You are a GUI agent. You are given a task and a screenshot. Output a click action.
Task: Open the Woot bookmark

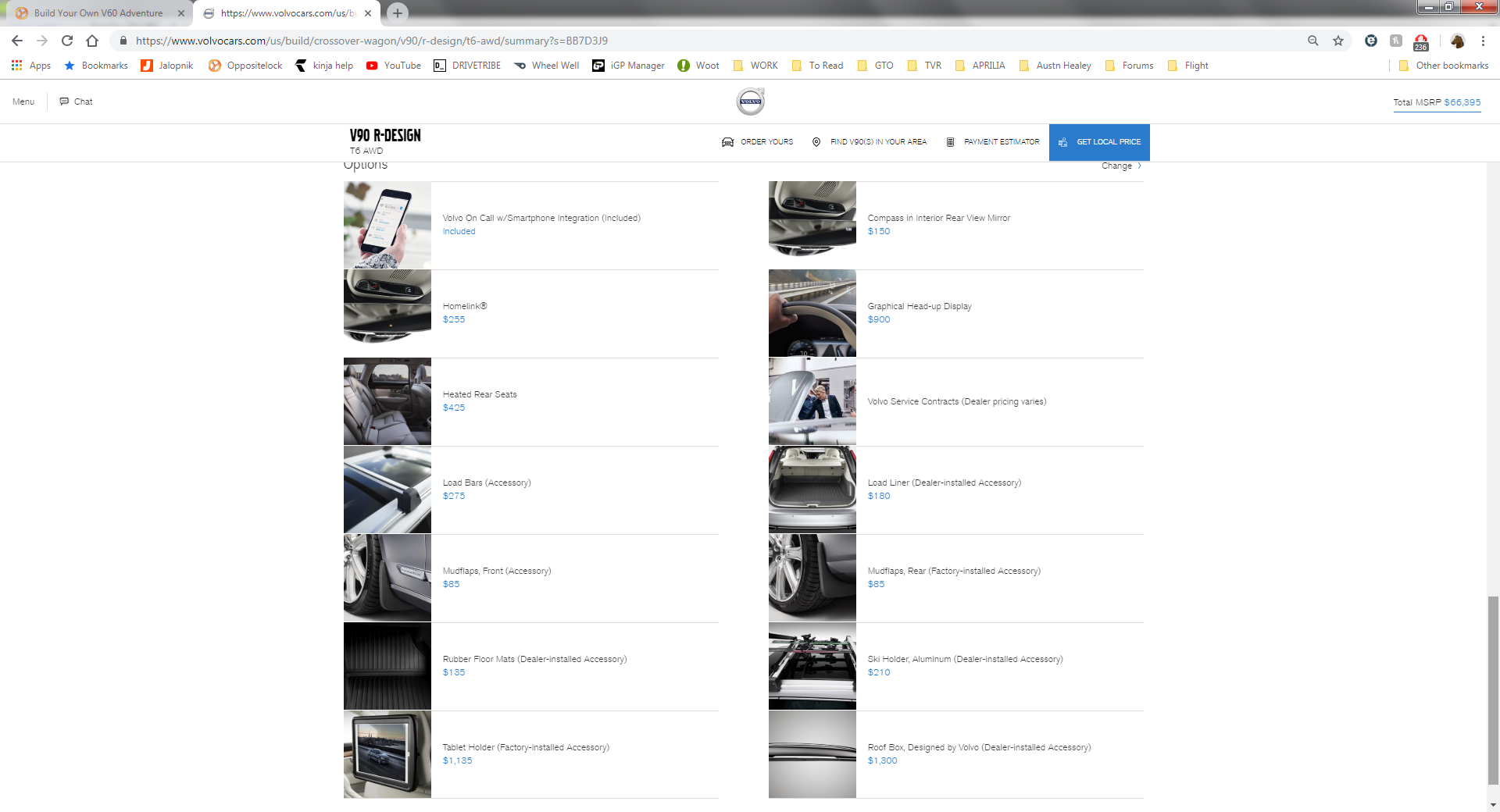point(698,66)
